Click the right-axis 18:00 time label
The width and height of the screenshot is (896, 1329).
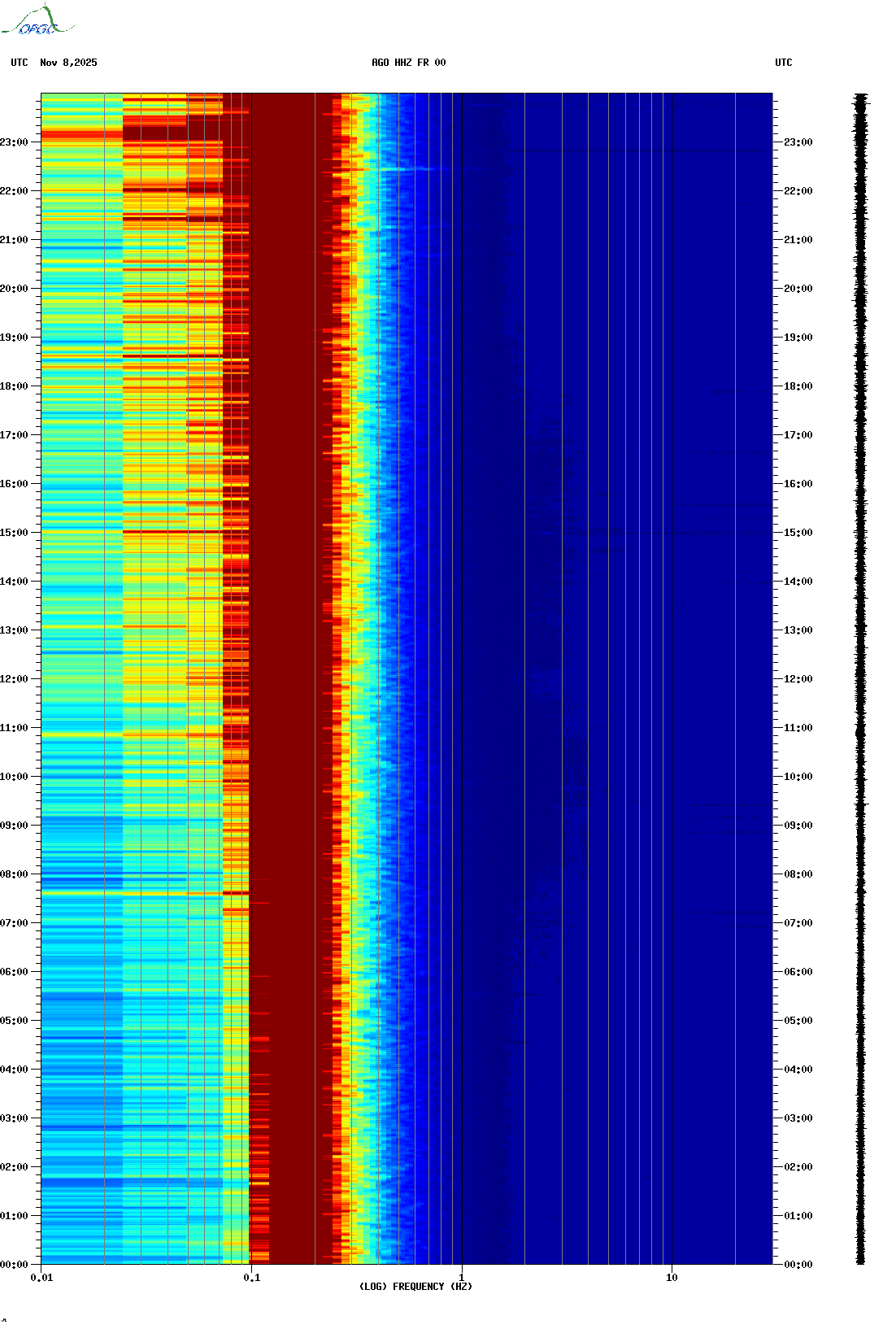click(798, 386)
